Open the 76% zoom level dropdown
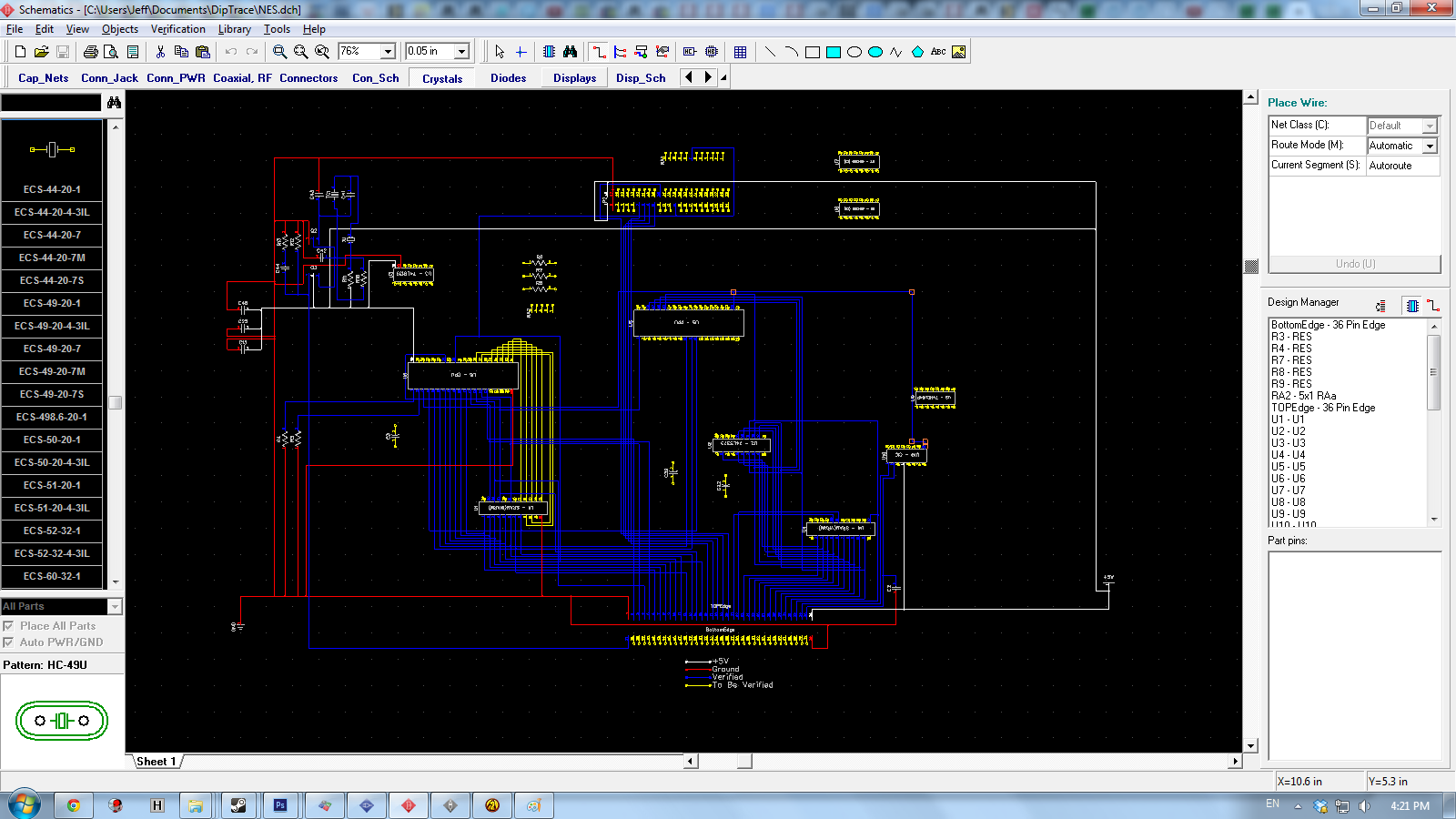The width and height of the screenshot is (1456, 819). 388,52
